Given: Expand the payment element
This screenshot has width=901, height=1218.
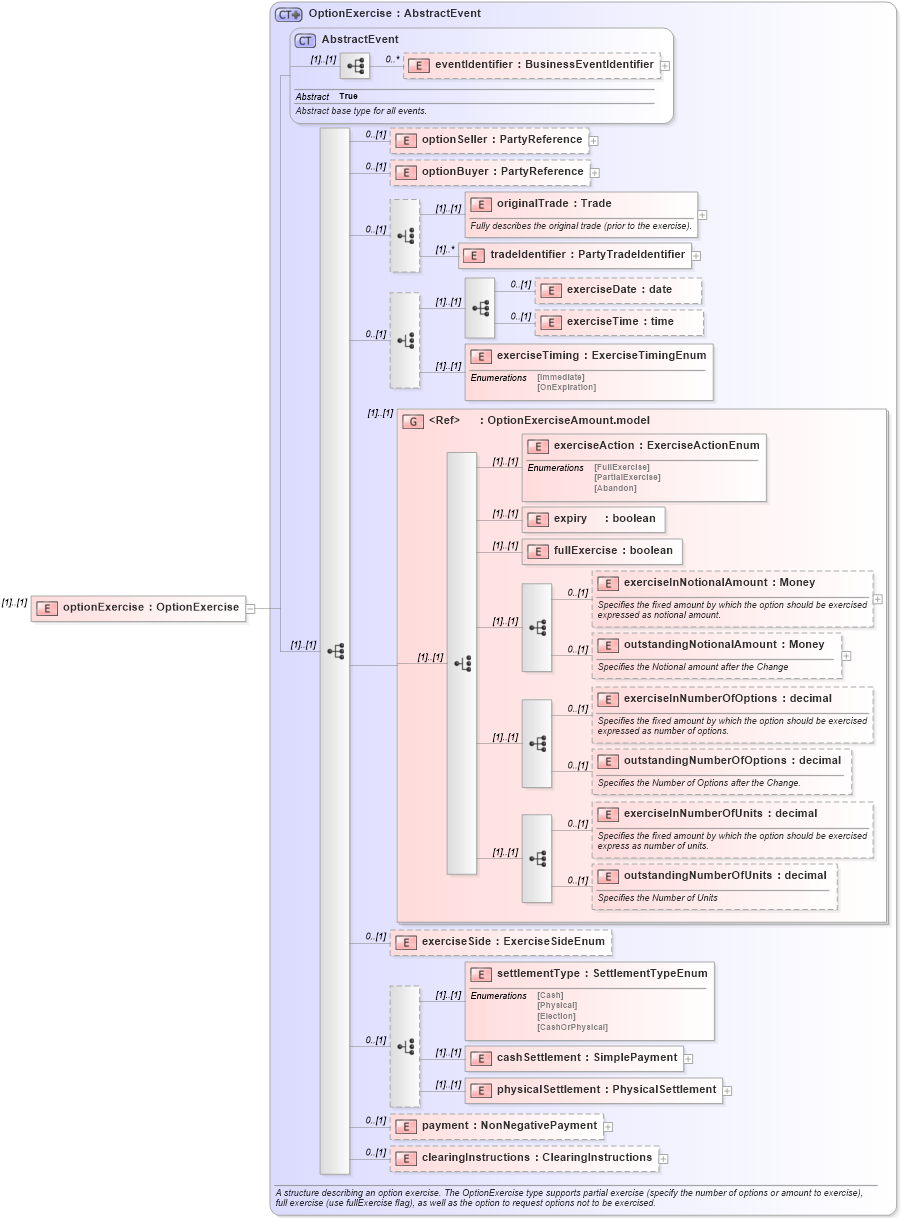Looking at the screenshot, I should (x=608, y=1127).
